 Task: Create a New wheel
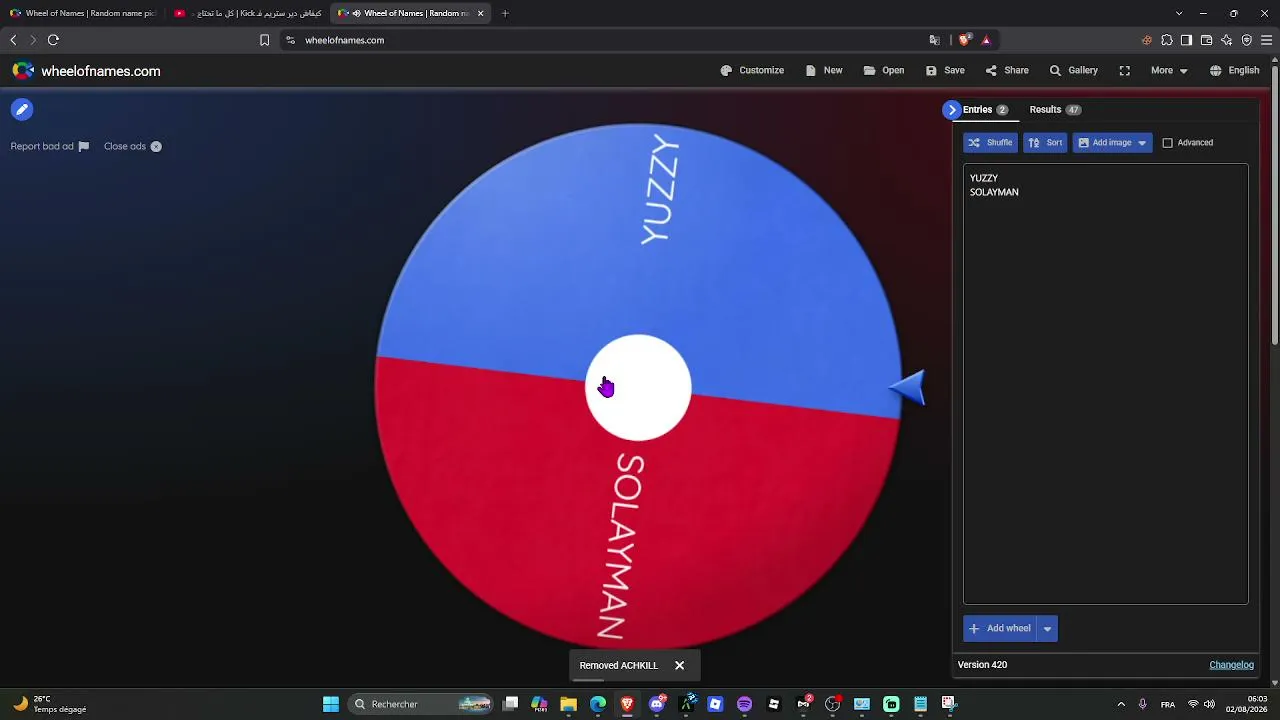point(824,71)
